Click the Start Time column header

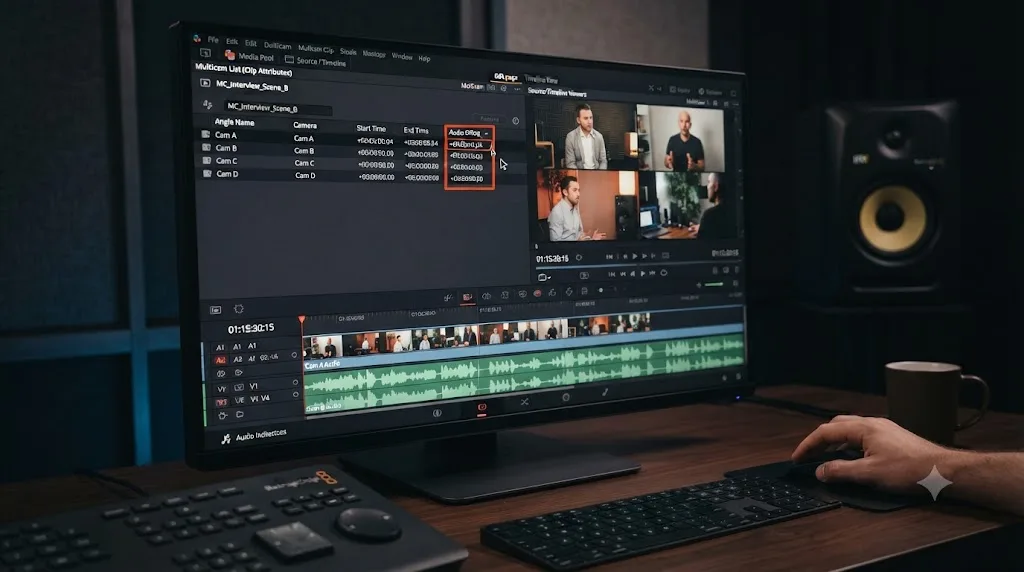pos(371,129)
